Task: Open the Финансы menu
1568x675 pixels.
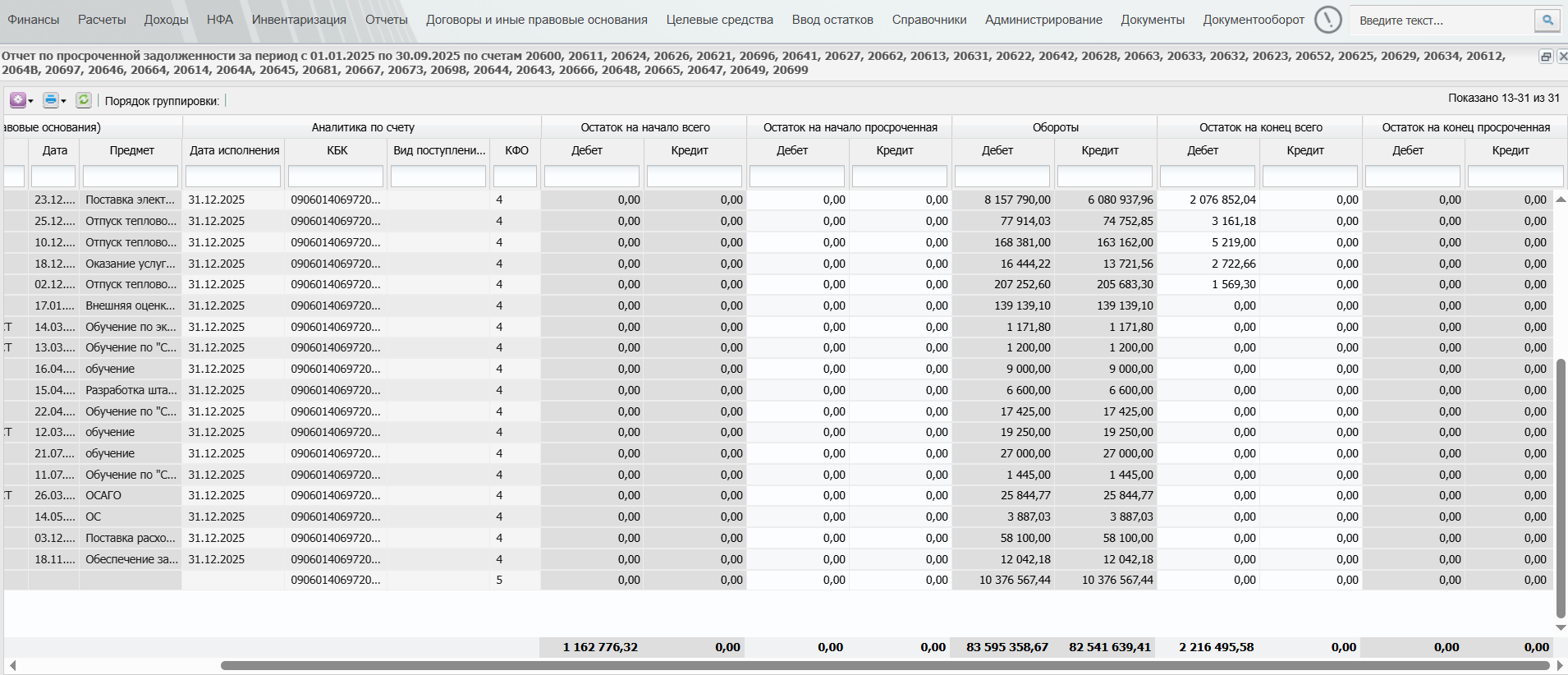Action: 34,20
